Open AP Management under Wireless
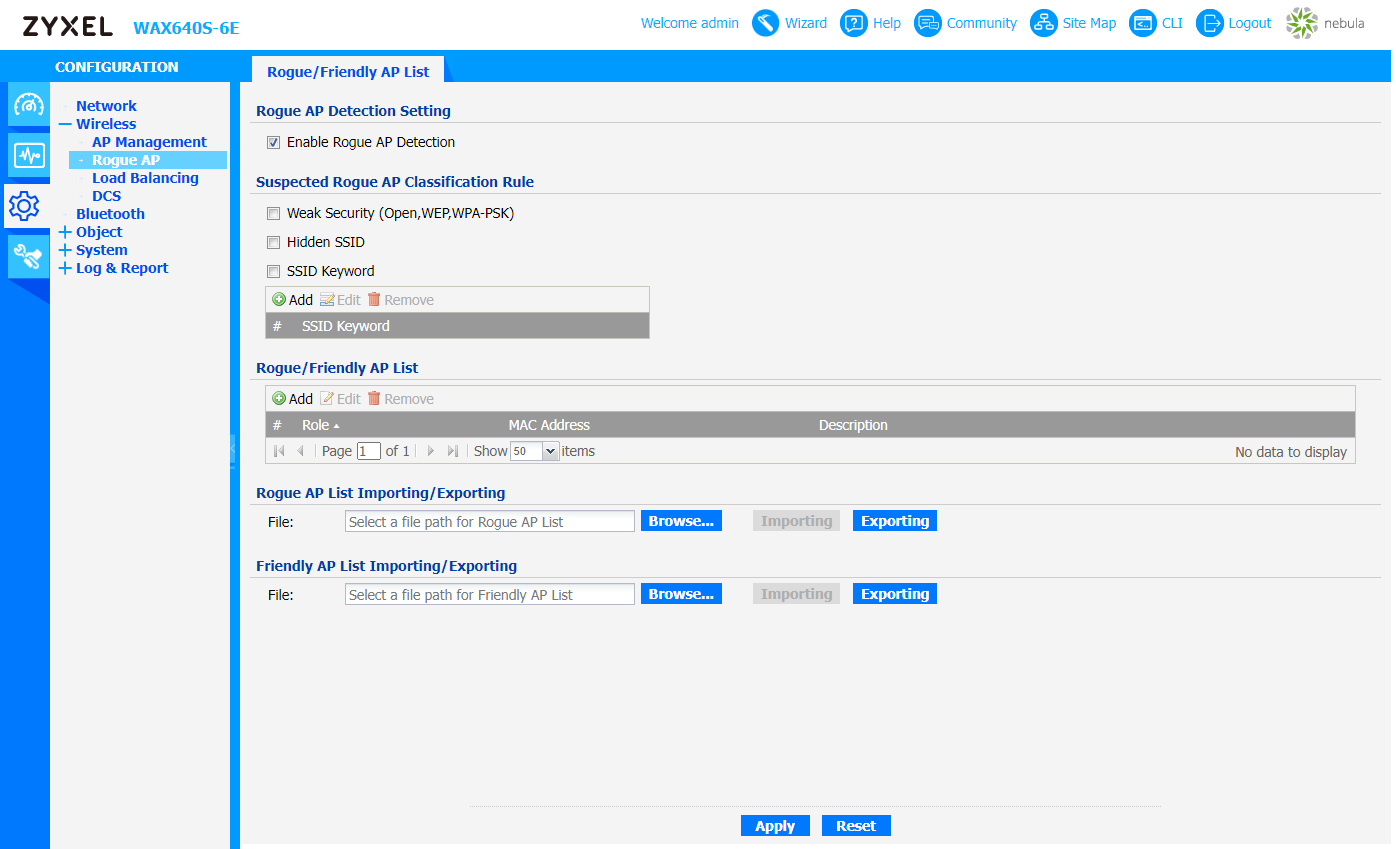The image size is (1396, 849). click(x=149, y=142)
